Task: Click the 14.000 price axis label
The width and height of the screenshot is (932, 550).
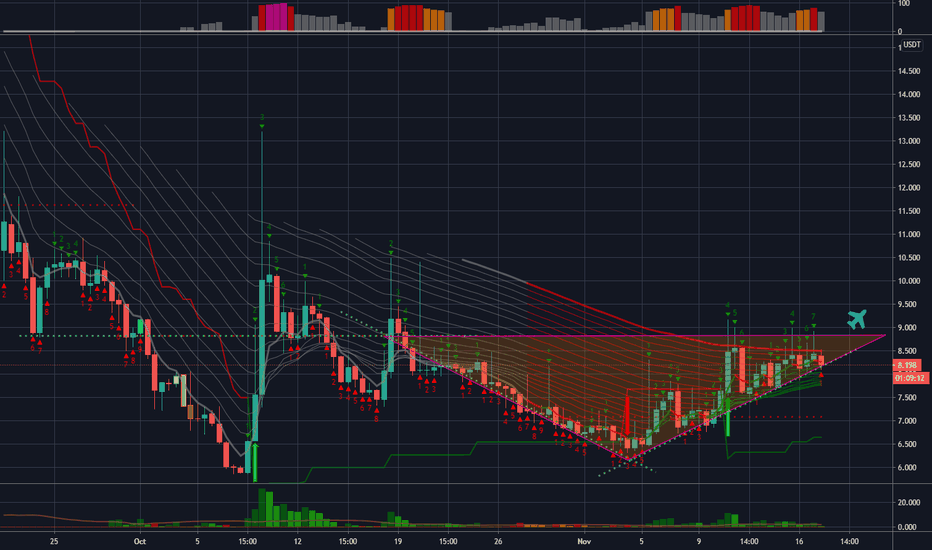Action: click(908, 95)
